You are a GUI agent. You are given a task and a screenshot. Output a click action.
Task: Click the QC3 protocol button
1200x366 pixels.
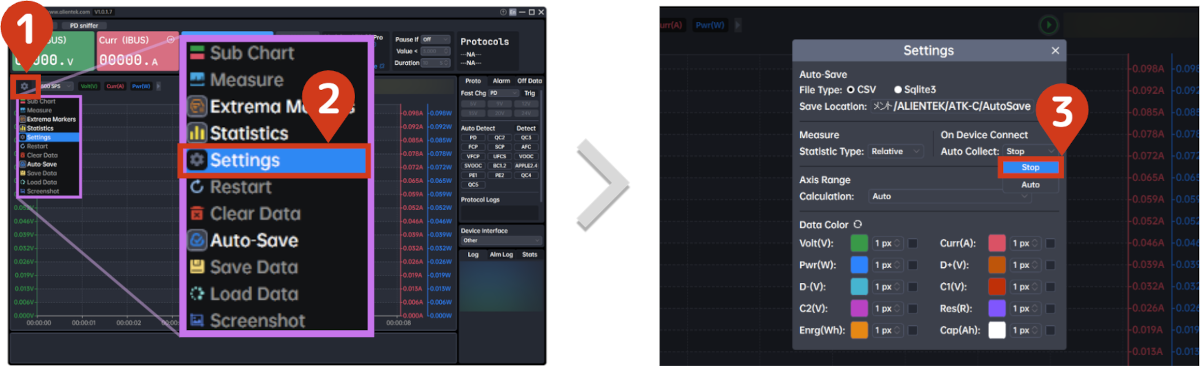point(526,138)
